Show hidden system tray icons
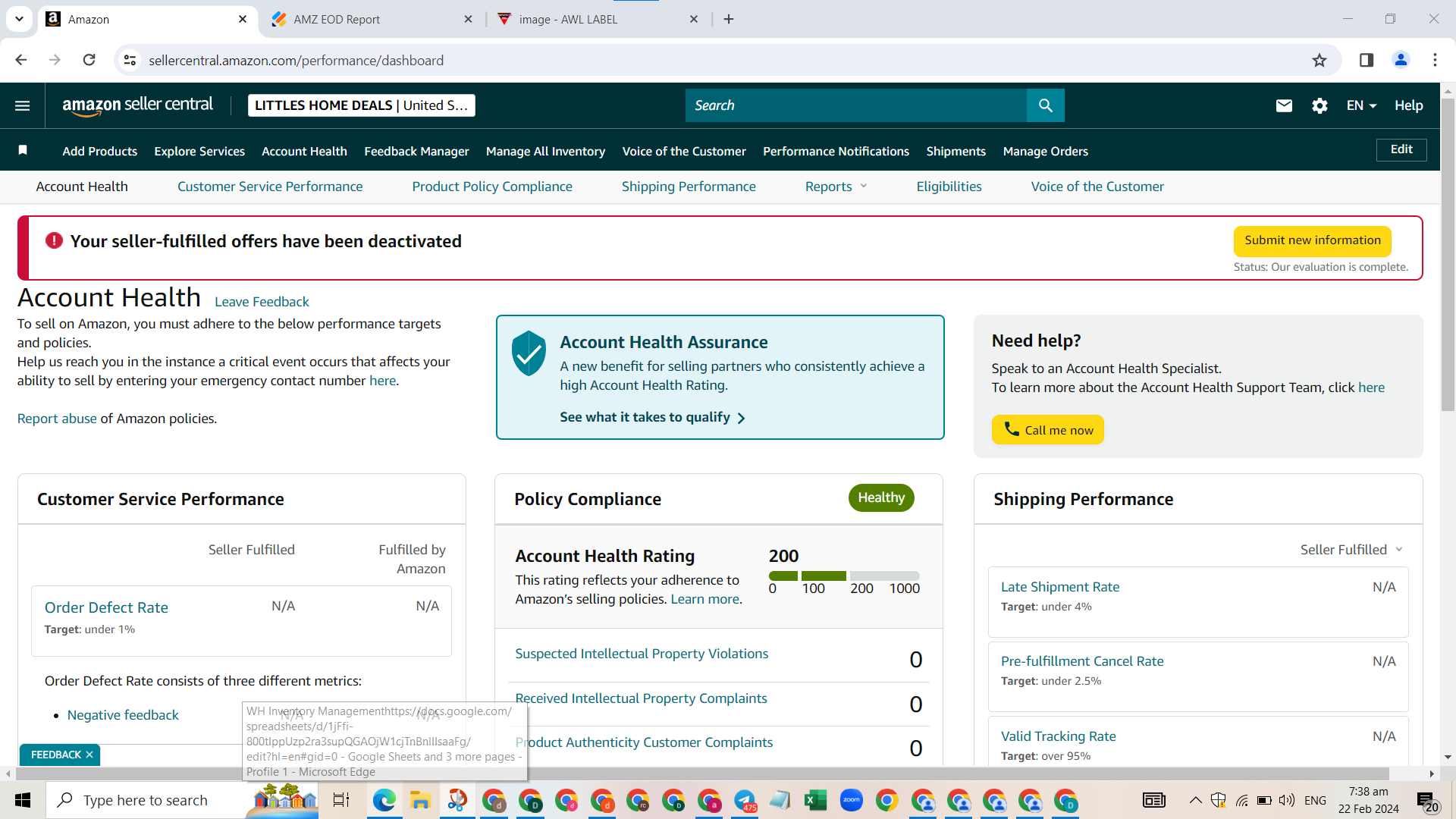The width and height of the screenshot is (1456, 819). [1195, 800]
